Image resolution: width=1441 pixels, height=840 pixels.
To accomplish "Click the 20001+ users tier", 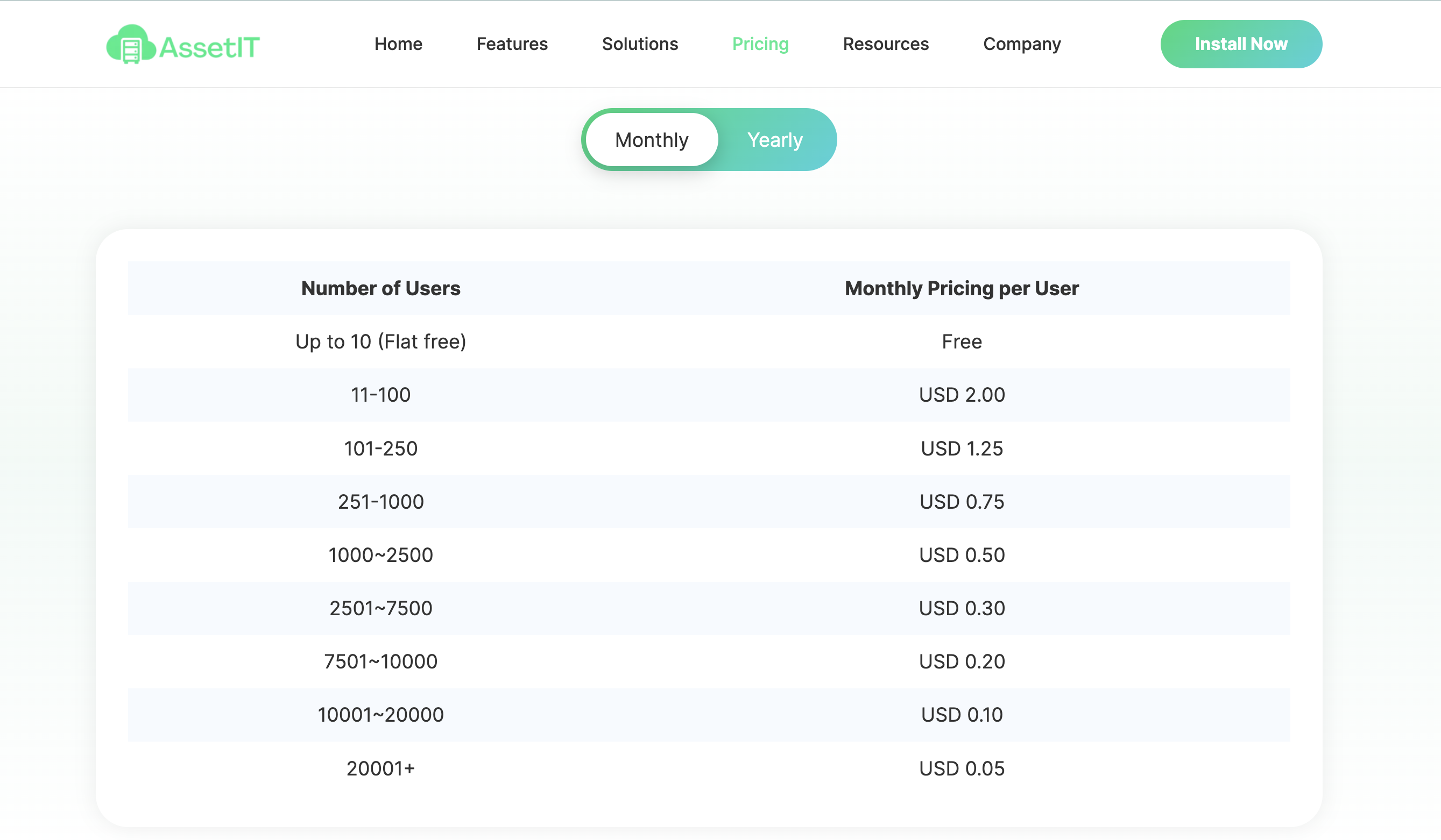I will 381,768.
